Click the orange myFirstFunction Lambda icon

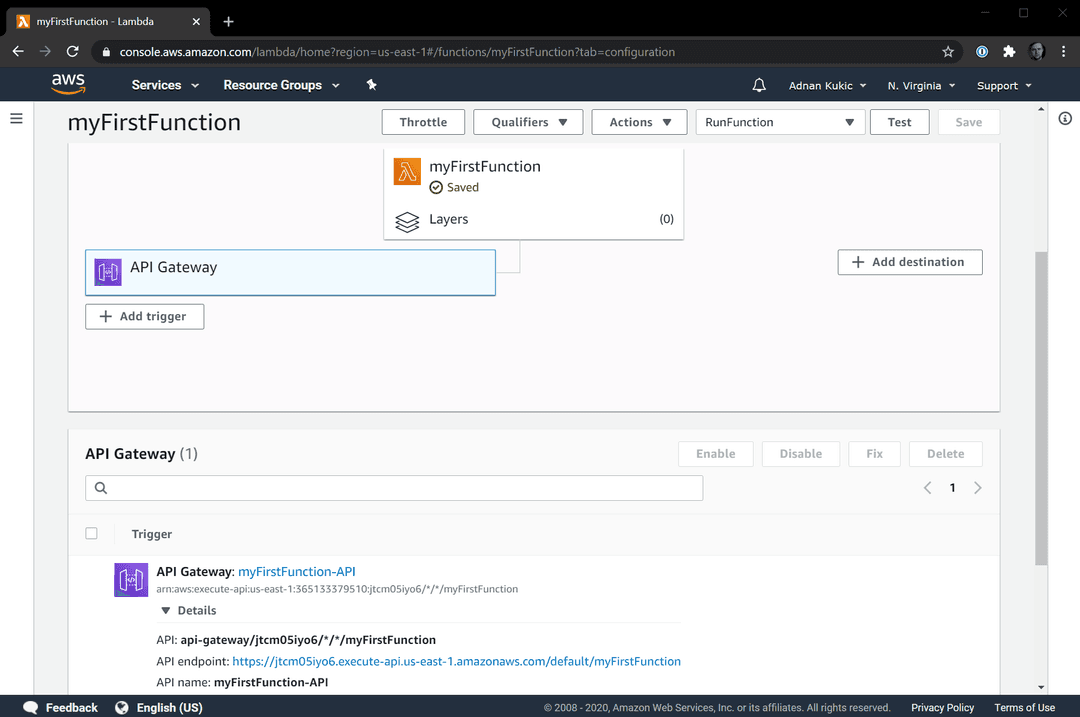coord(407,171)
